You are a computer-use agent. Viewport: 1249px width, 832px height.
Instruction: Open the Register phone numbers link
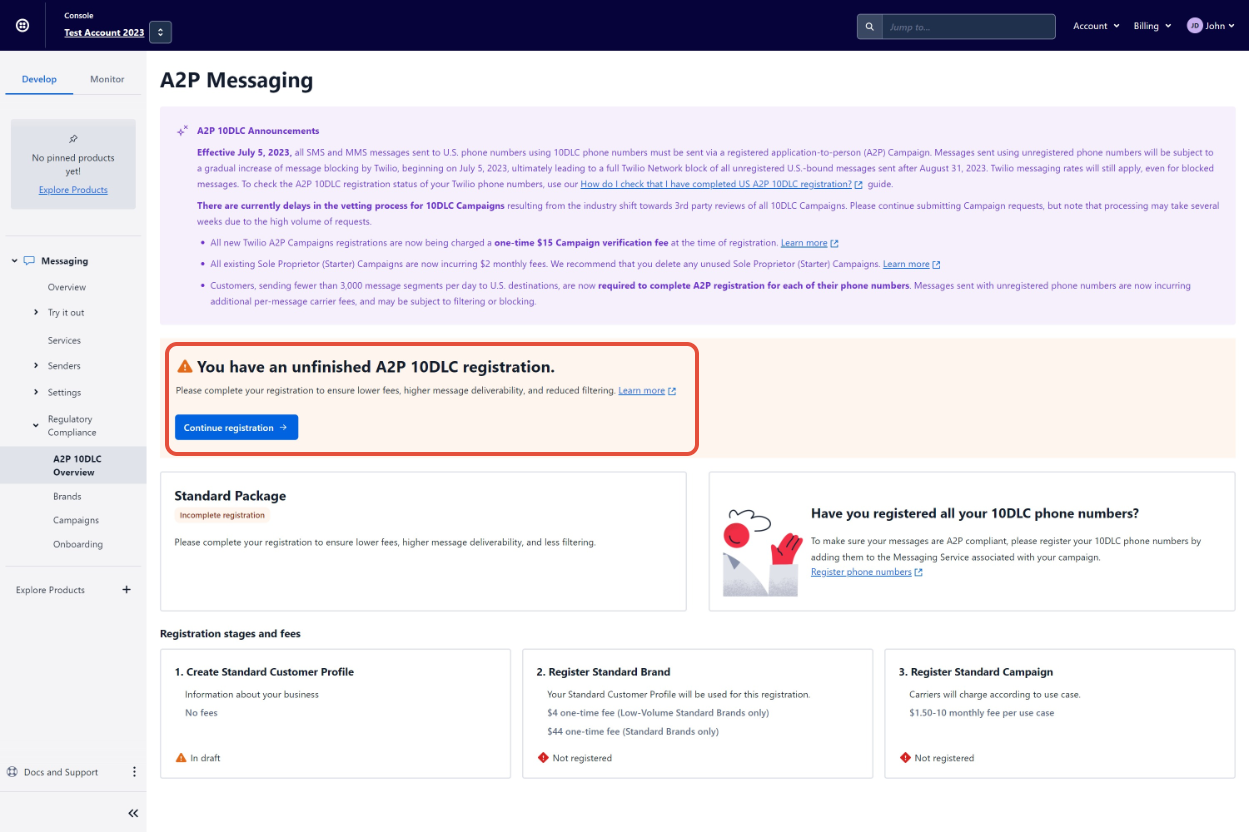(x=861, y=572)
